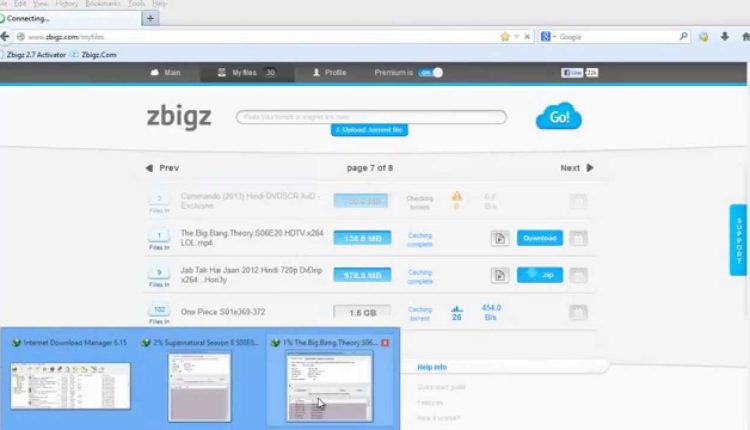Select the Internet Download Manager window thumbnail
The image size is (750, 430).
pos(70,385)
